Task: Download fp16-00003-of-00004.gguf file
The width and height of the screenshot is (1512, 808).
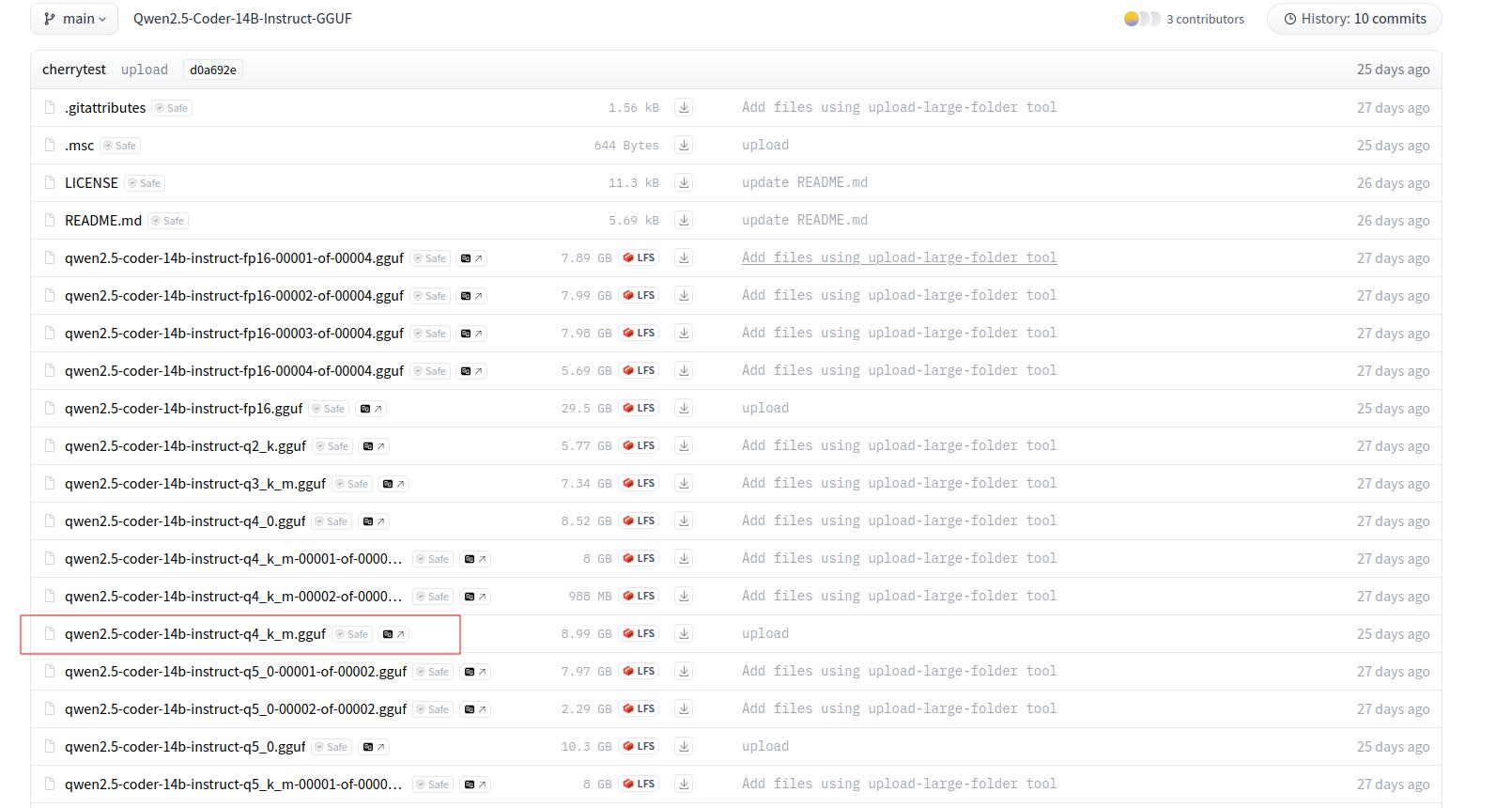Action: pos(684,333)
